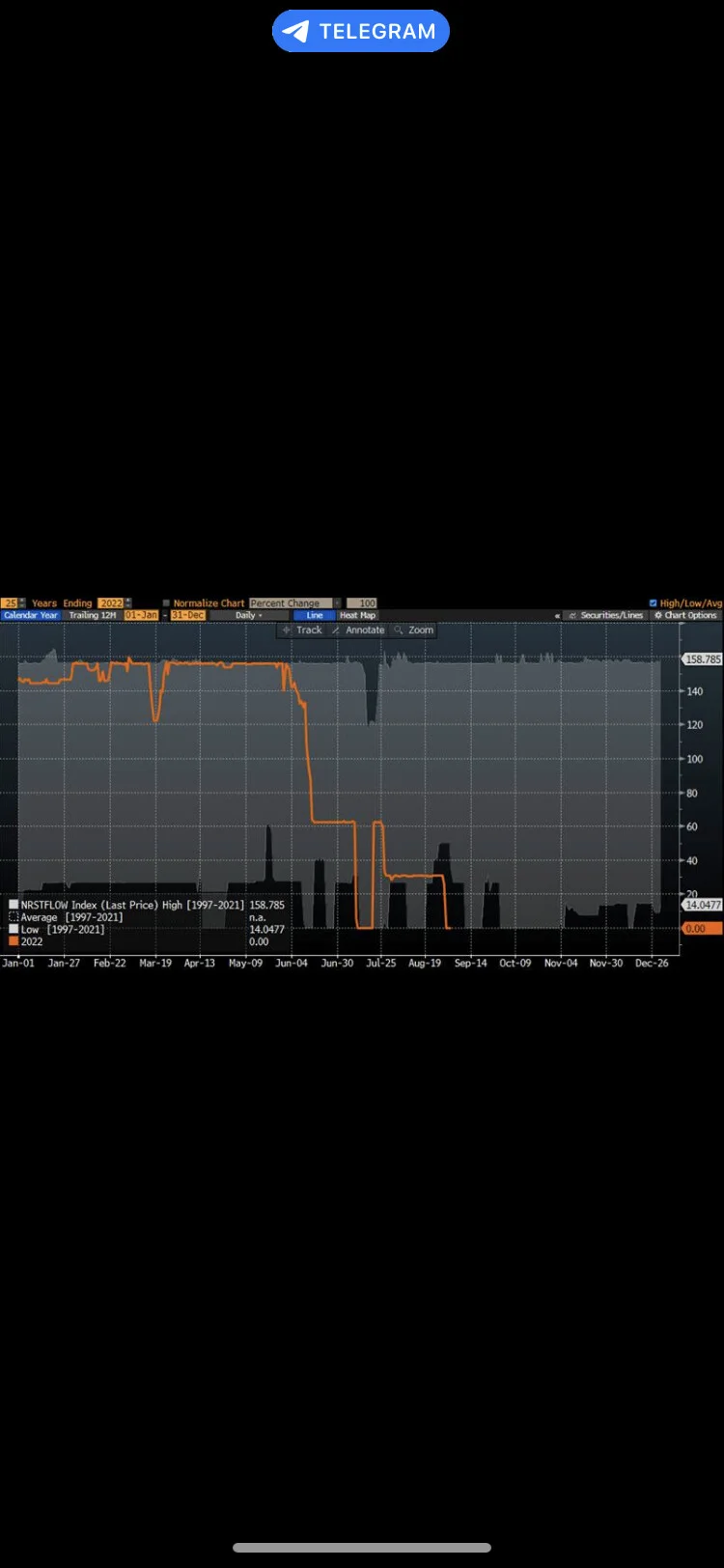The width and height of the screenshot is (724, 1568).
Task: Toggle the High/Low/Avg checkbox
Action: tap(654, 602)
